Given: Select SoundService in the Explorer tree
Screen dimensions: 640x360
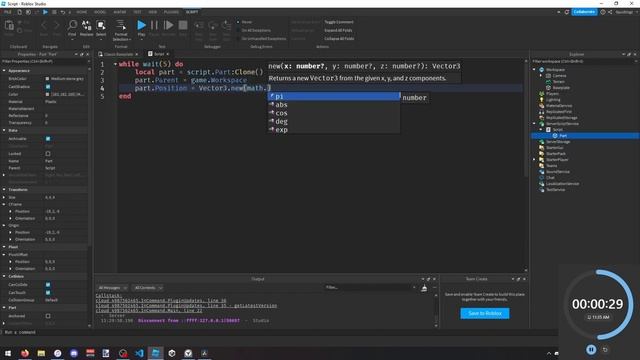Looking at the screenshot, I should 558,171.
